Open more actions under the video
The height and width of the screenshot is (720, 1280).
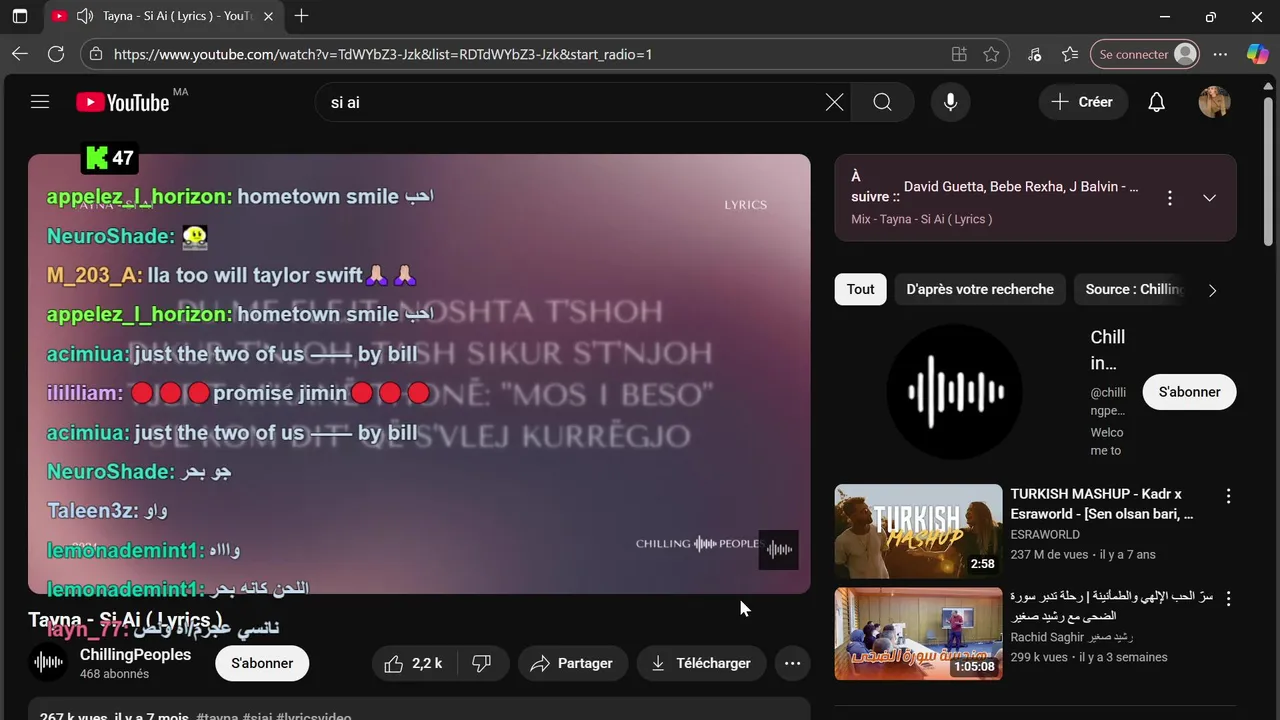(x=792, y=663)
